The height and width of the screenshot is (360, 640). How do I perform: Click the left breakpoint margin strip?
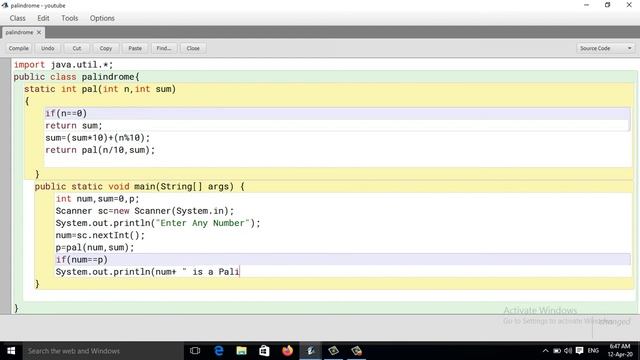point(5,186)
